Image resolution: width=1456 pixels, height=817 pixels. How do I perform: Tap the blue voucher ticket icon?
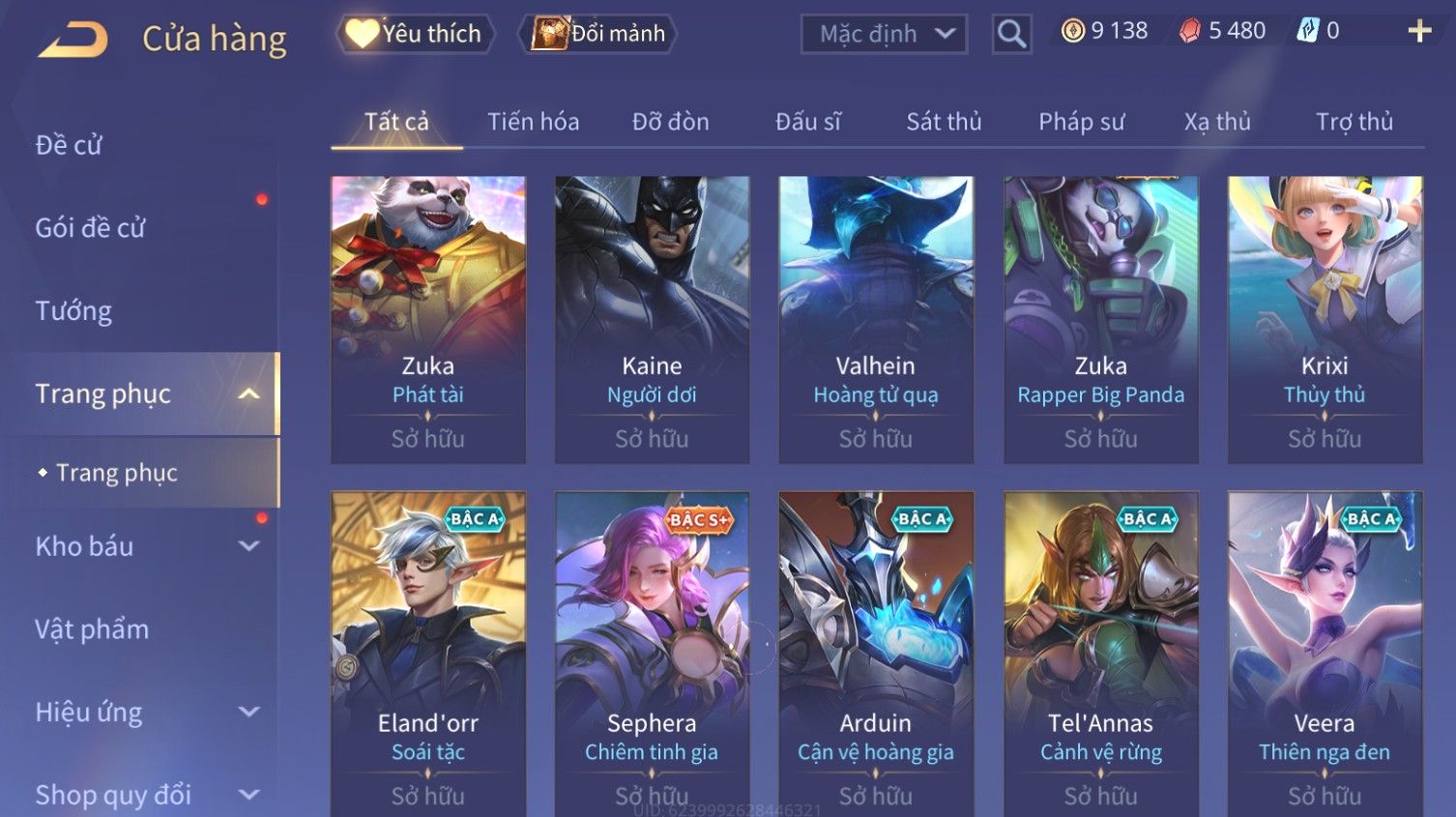tap(1307, 31)
